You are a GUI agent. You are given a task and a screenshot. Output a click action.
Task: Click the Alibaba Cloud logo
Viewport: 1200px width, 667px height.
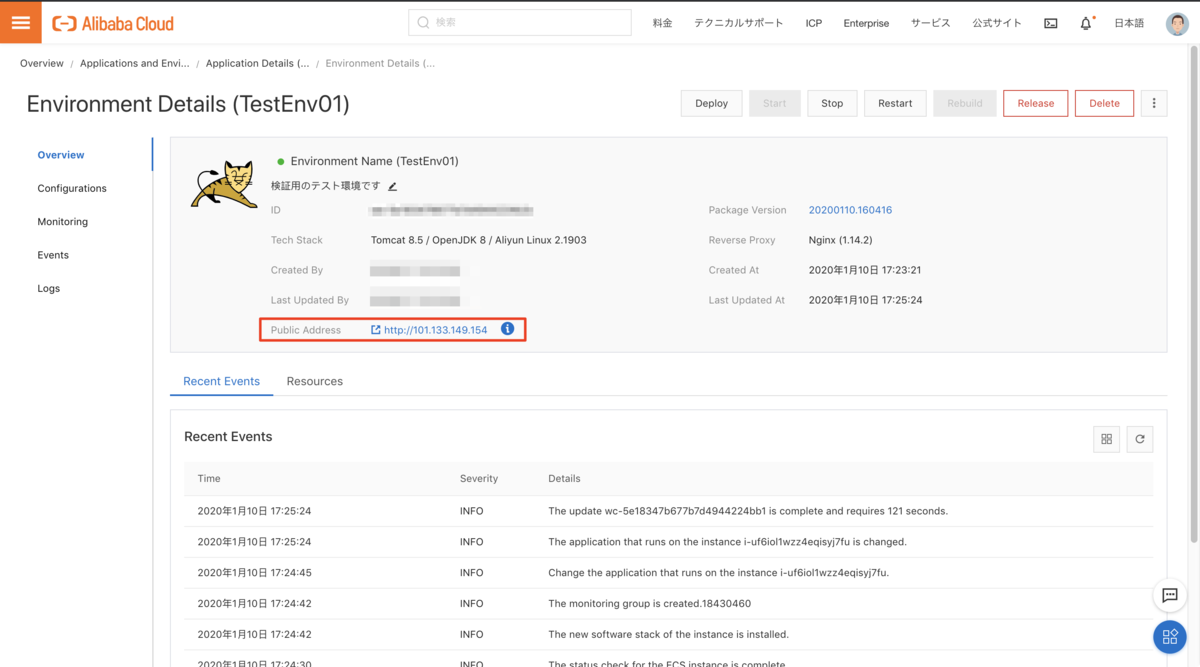(x=113, y=23)
